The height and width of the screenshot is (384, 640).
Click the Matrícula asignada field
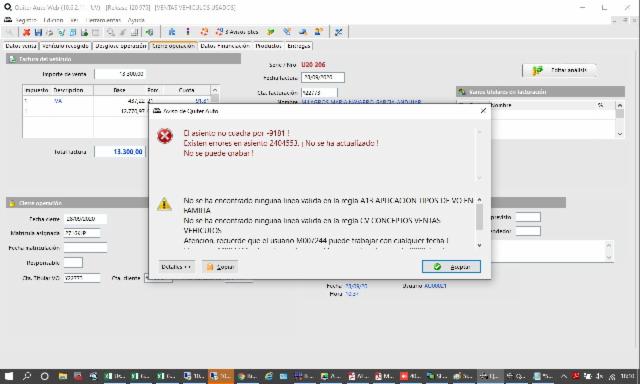coord(82,233)
